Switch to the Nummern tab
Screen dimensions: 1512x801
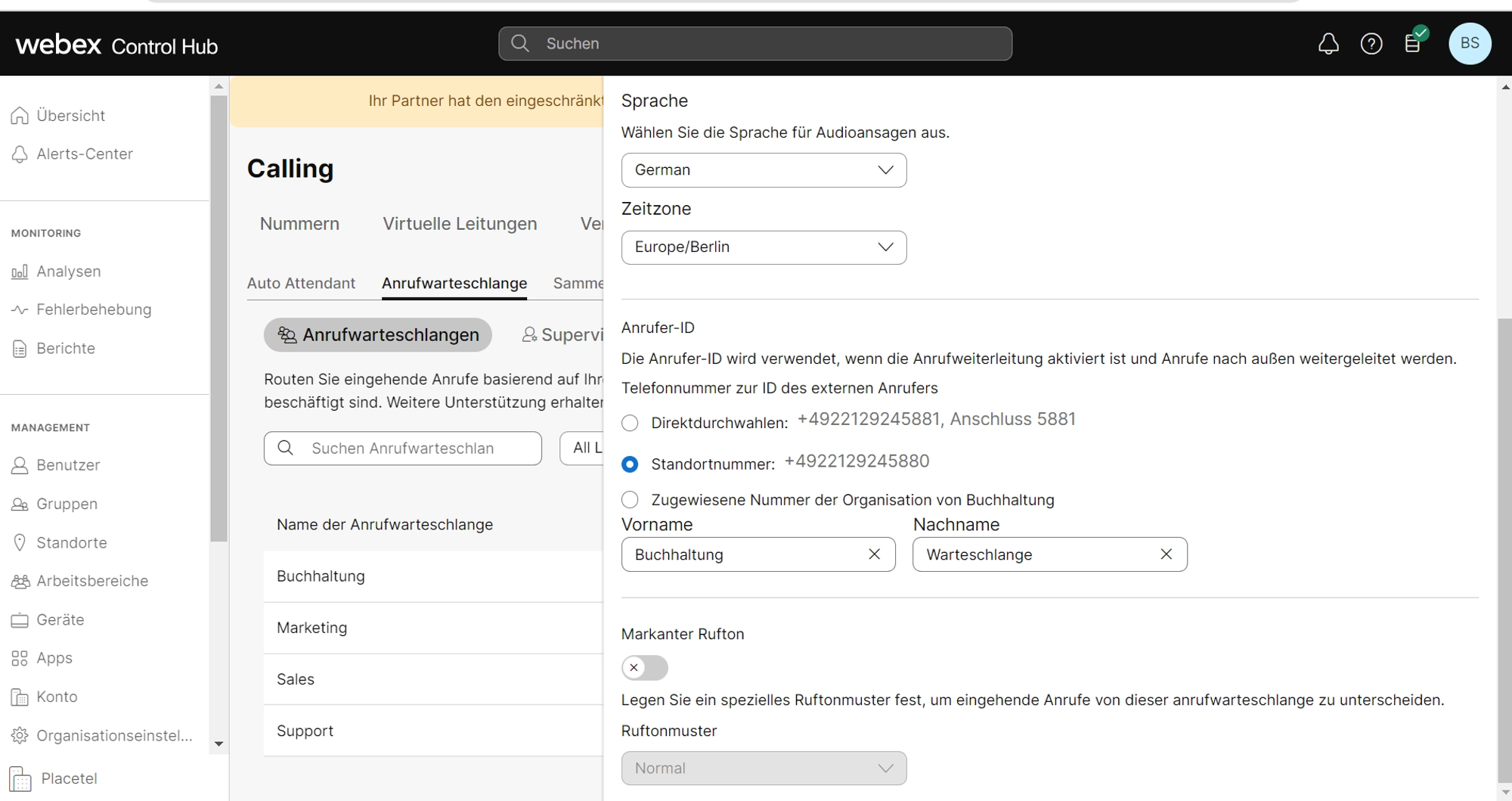point(299,224)
